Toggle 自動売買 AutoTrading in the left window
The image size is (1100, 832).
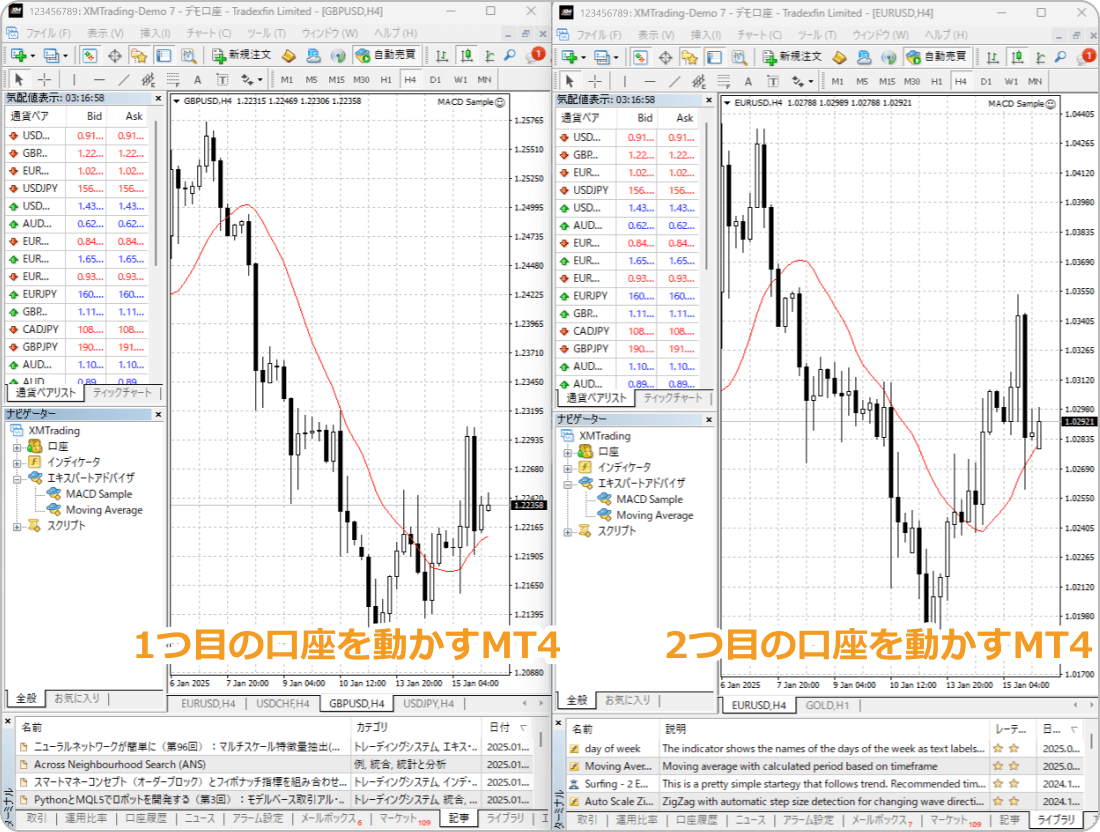click(386, 55)
